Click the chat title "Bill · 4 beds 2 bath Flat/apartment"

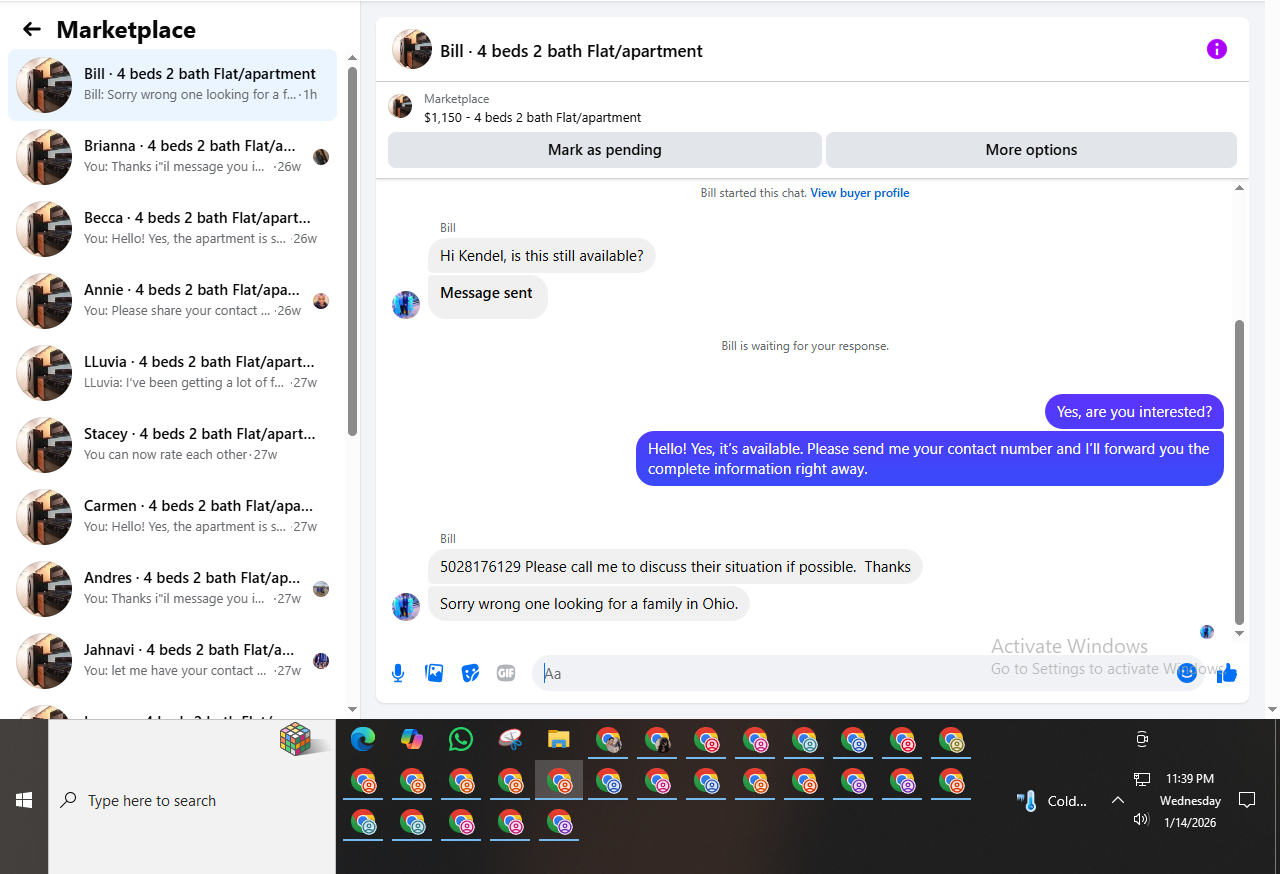(571, 51)
